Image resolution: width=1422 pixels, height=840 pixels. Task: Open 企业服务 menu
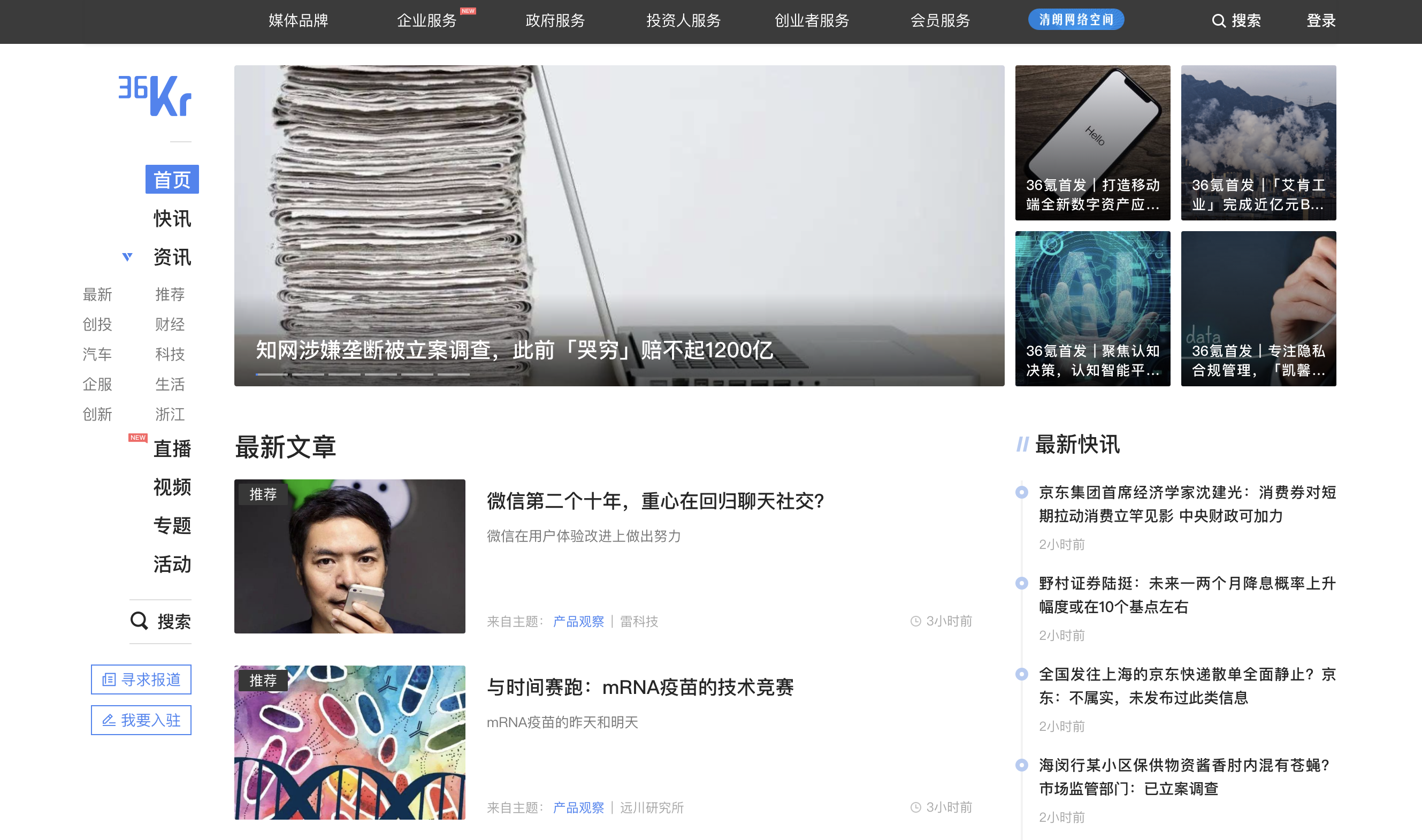[427, 21]
